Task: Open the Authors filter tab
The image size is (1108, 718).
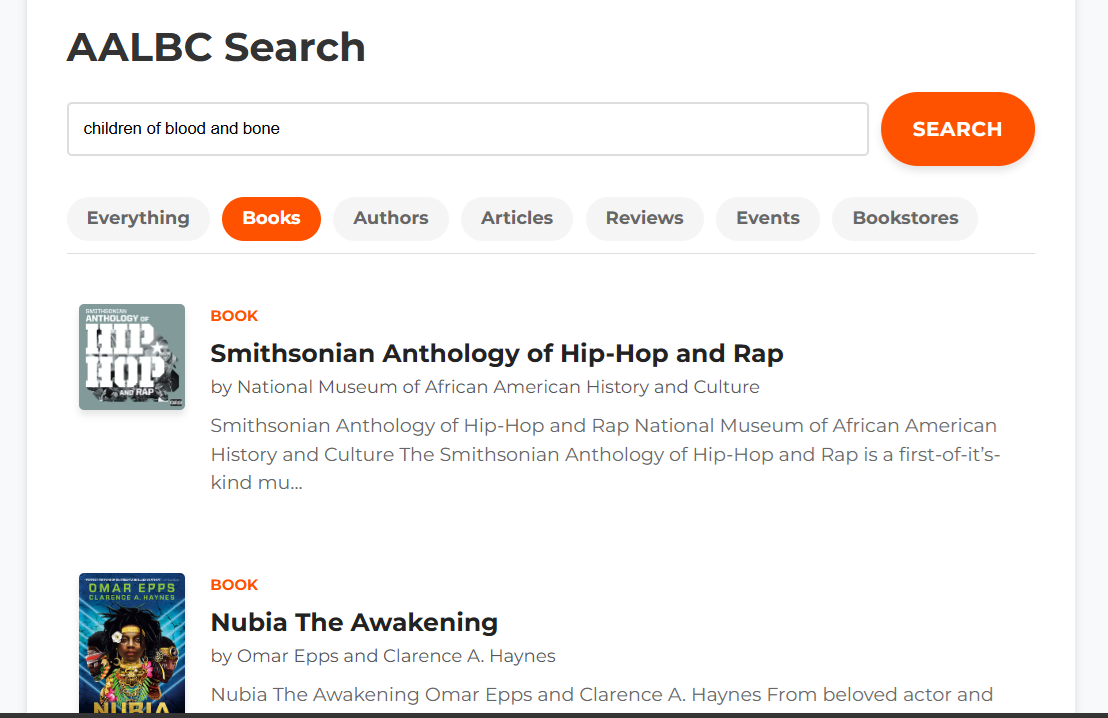Action: pos(391,218)
